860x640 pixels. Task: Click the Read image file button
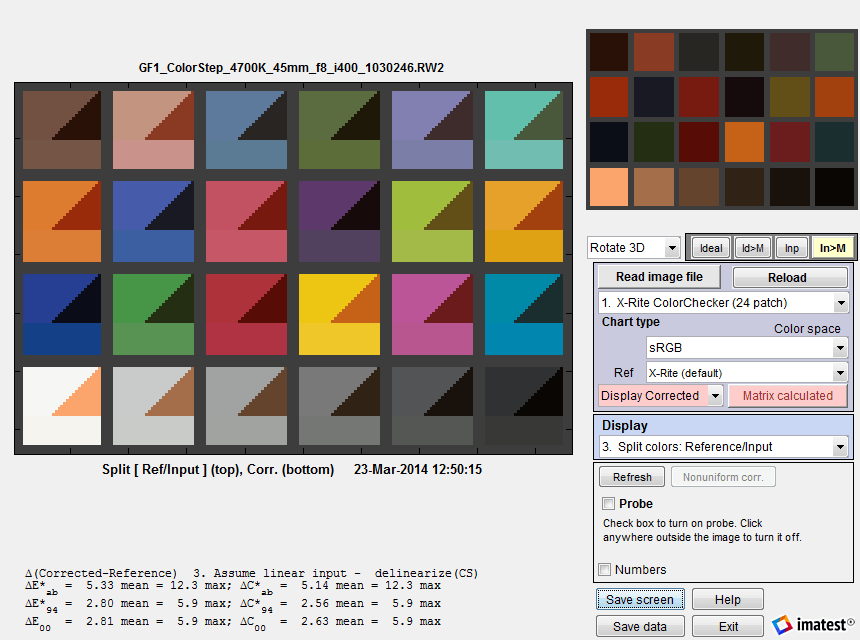[658, 276]
